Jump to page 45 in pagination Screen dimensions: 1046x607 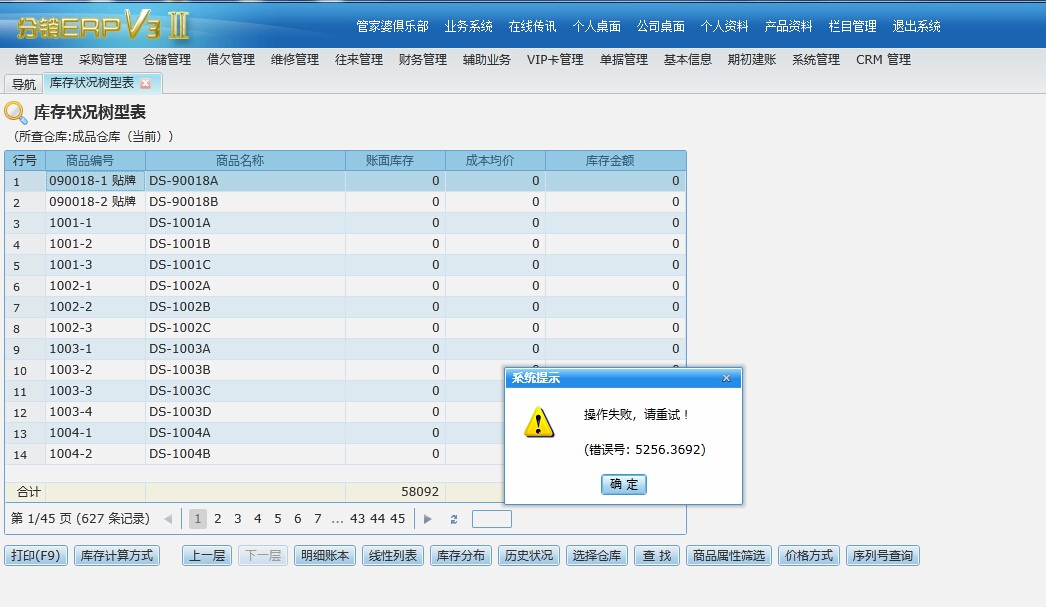tap(398, 519)
